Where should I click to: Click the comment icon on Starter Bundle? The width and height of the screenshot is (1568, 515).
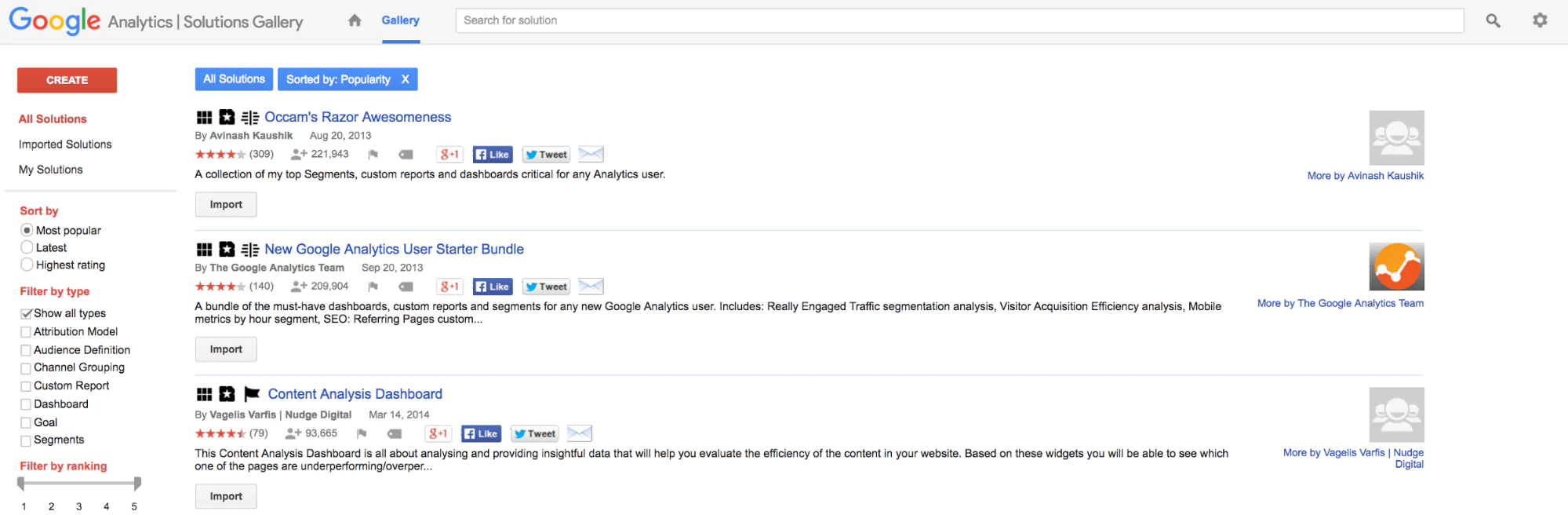coord(406,287)
